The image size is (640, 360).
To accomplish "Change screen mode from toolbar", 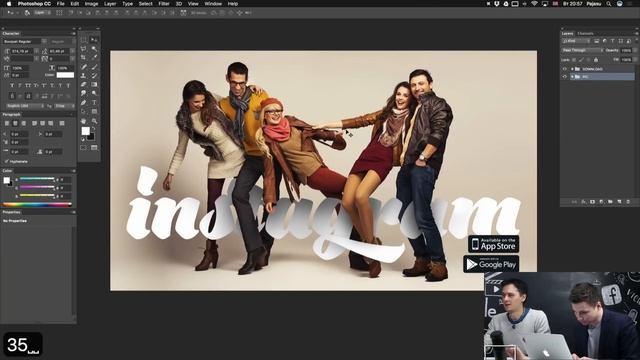I will (94, 147).
